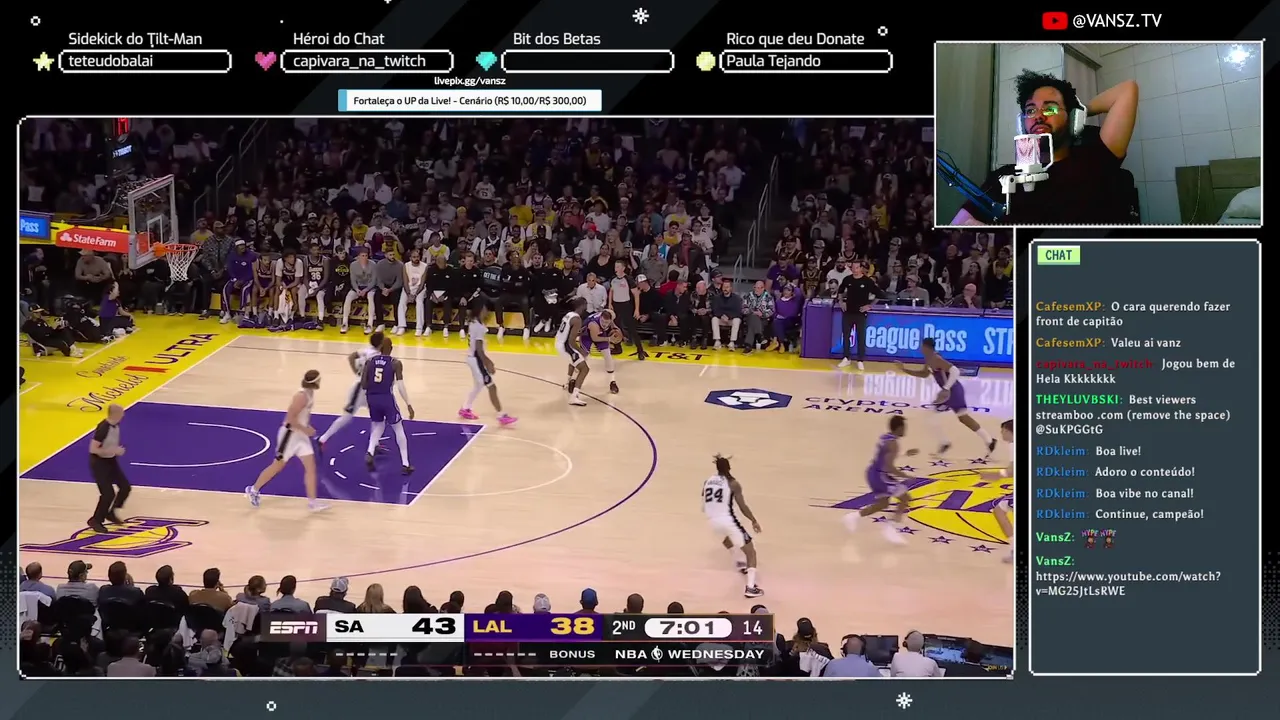This screenshot has height=720, width=1280.
Task: Click the livepix.gg/vansz link text
Action: 470,81
